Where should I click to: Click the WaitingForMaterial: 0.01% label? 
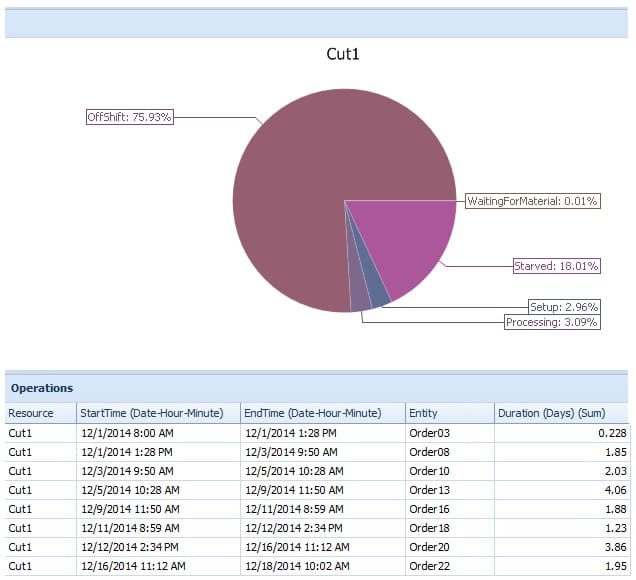[x=533, y=201]
